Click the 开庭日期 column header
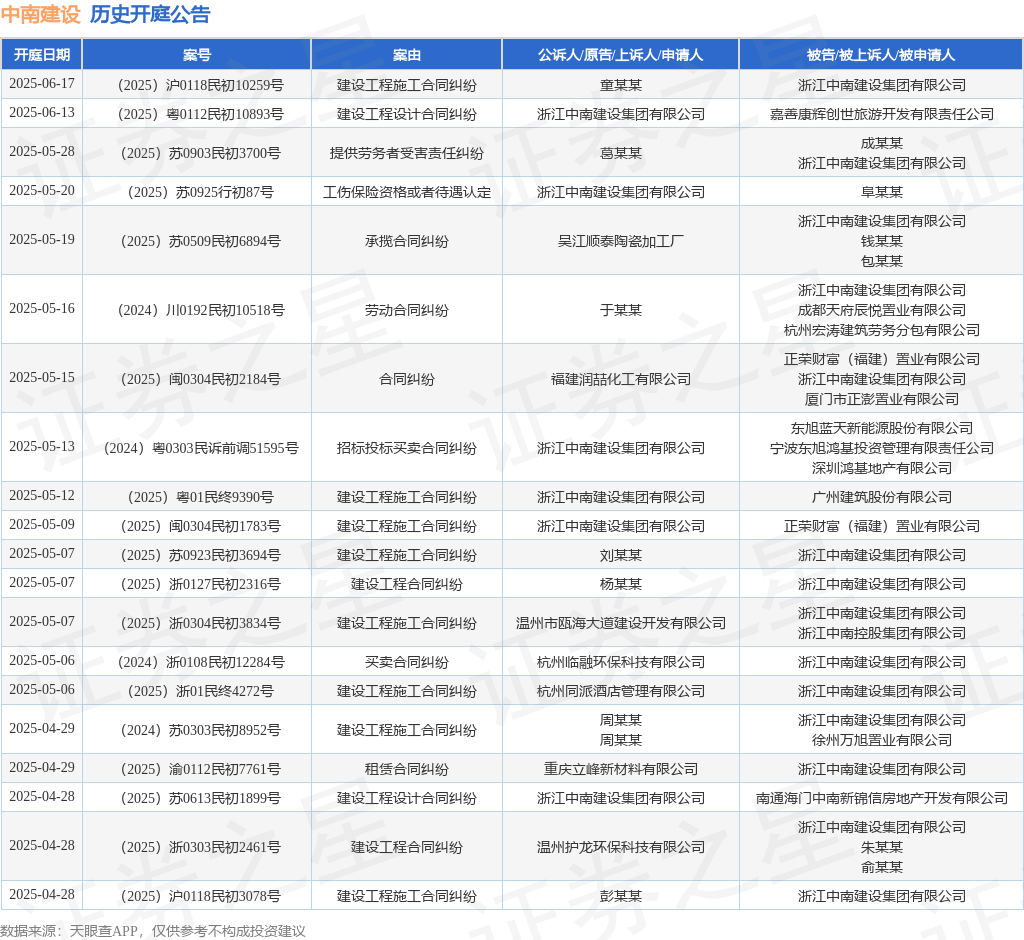 point(42,55)
